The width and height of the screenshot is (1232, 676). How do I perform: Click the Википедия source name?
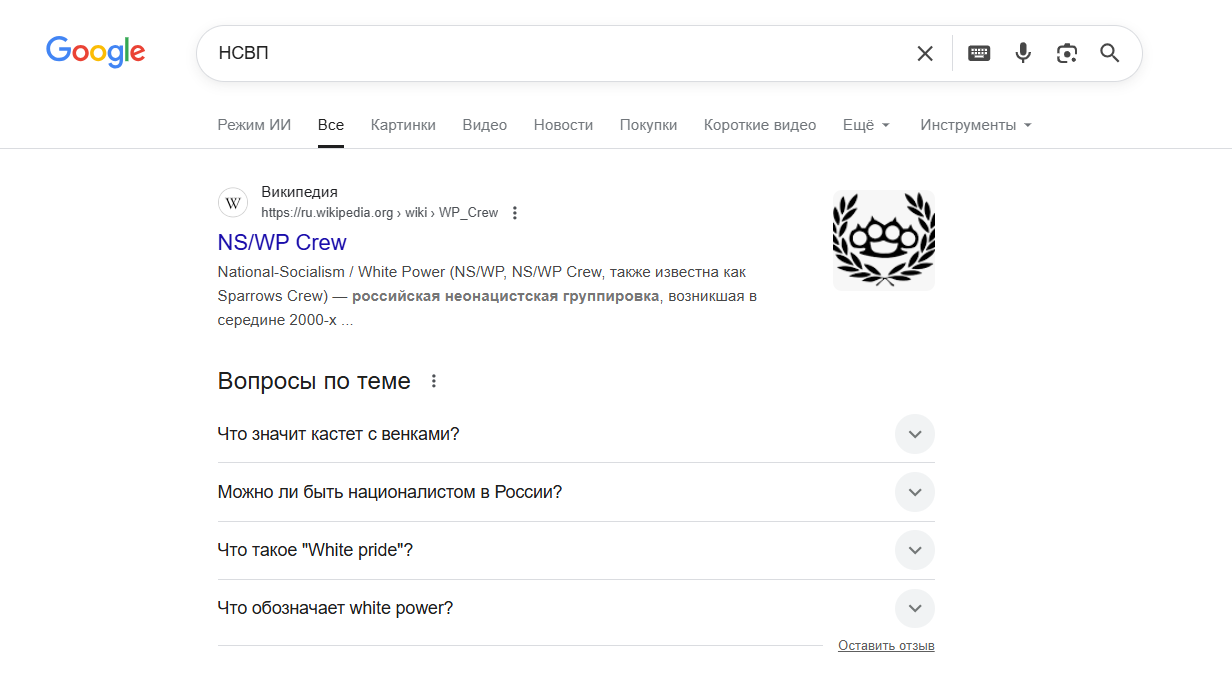click(x=299, y=192)
